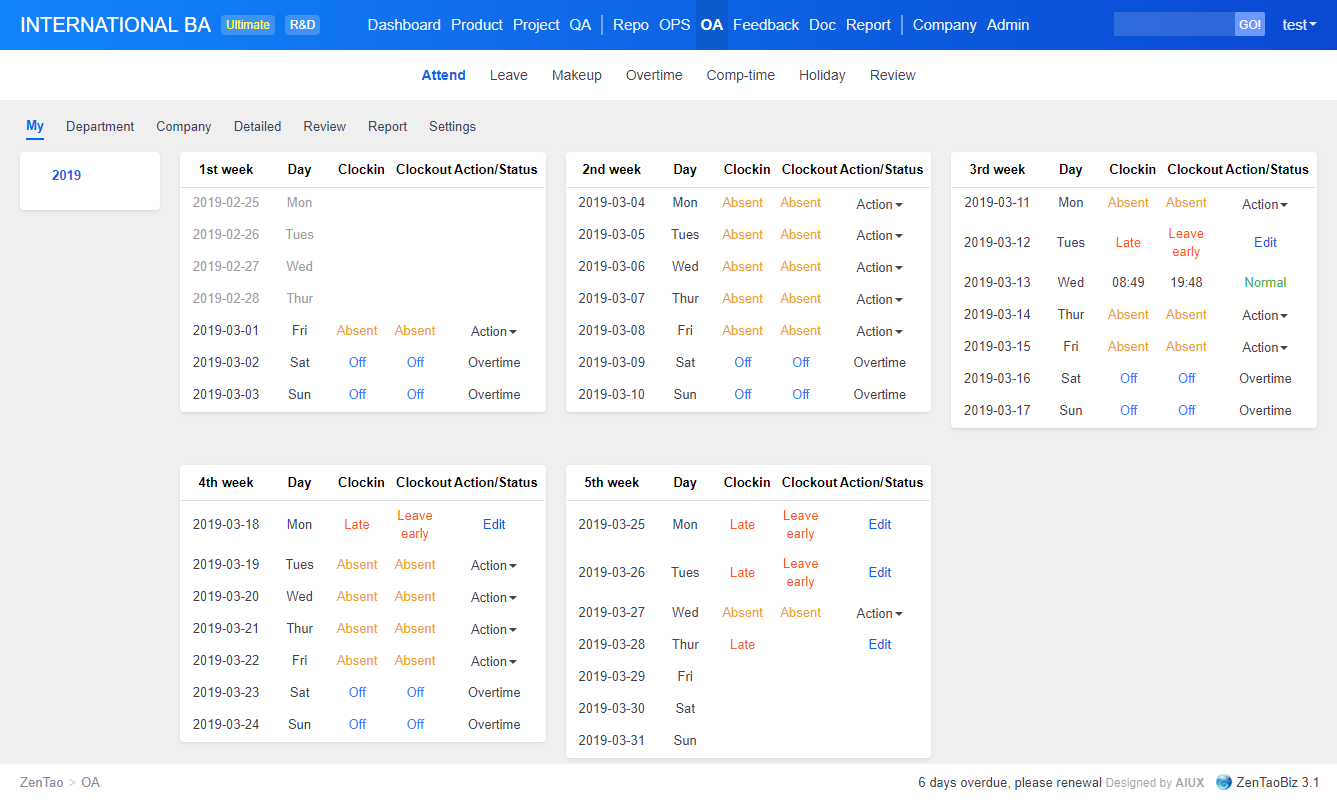Go to the Dashboard menu
1337x803 pixels.
point(404,25)
